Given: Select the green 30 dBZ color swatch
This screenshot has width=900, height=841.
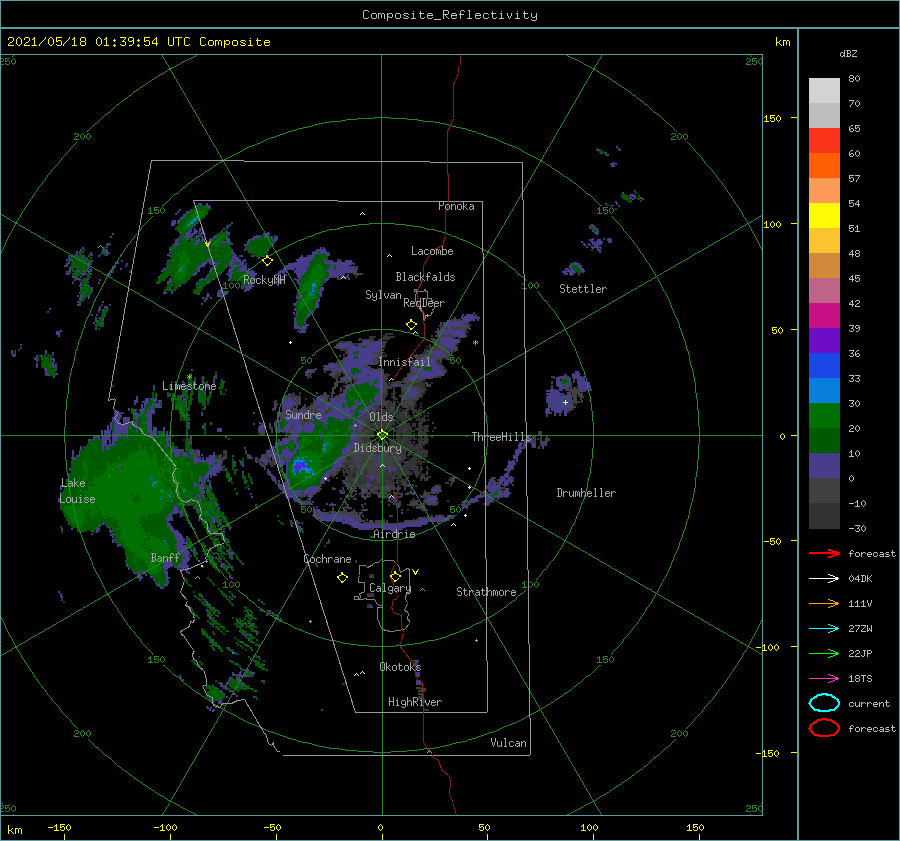Looking at the screenshot, I should tap(824, 415).
